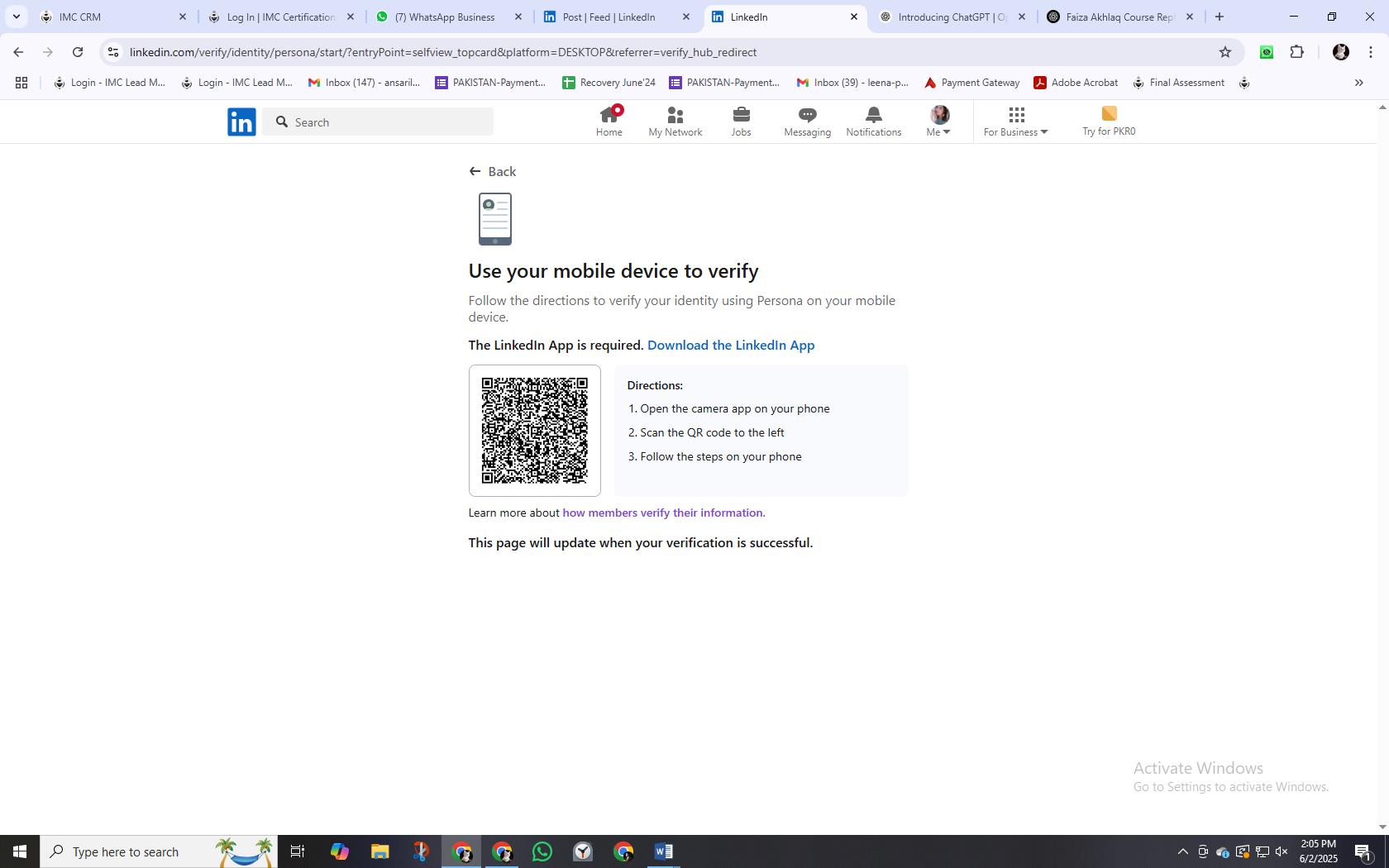Open first Login - IMC Lead M... bookmark
The width and height of the screenshot is (1389, 868).
click(110, 83)
